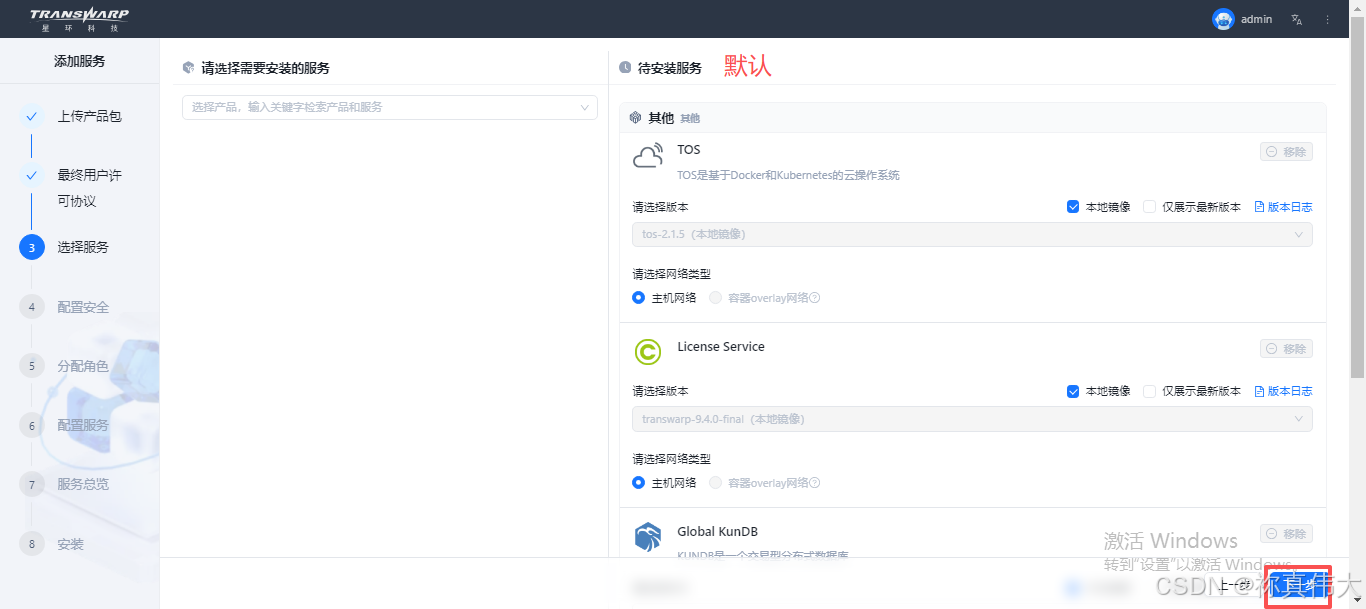
Task: Click help icon beside License Service overlay网络
Action: (814, 483)
